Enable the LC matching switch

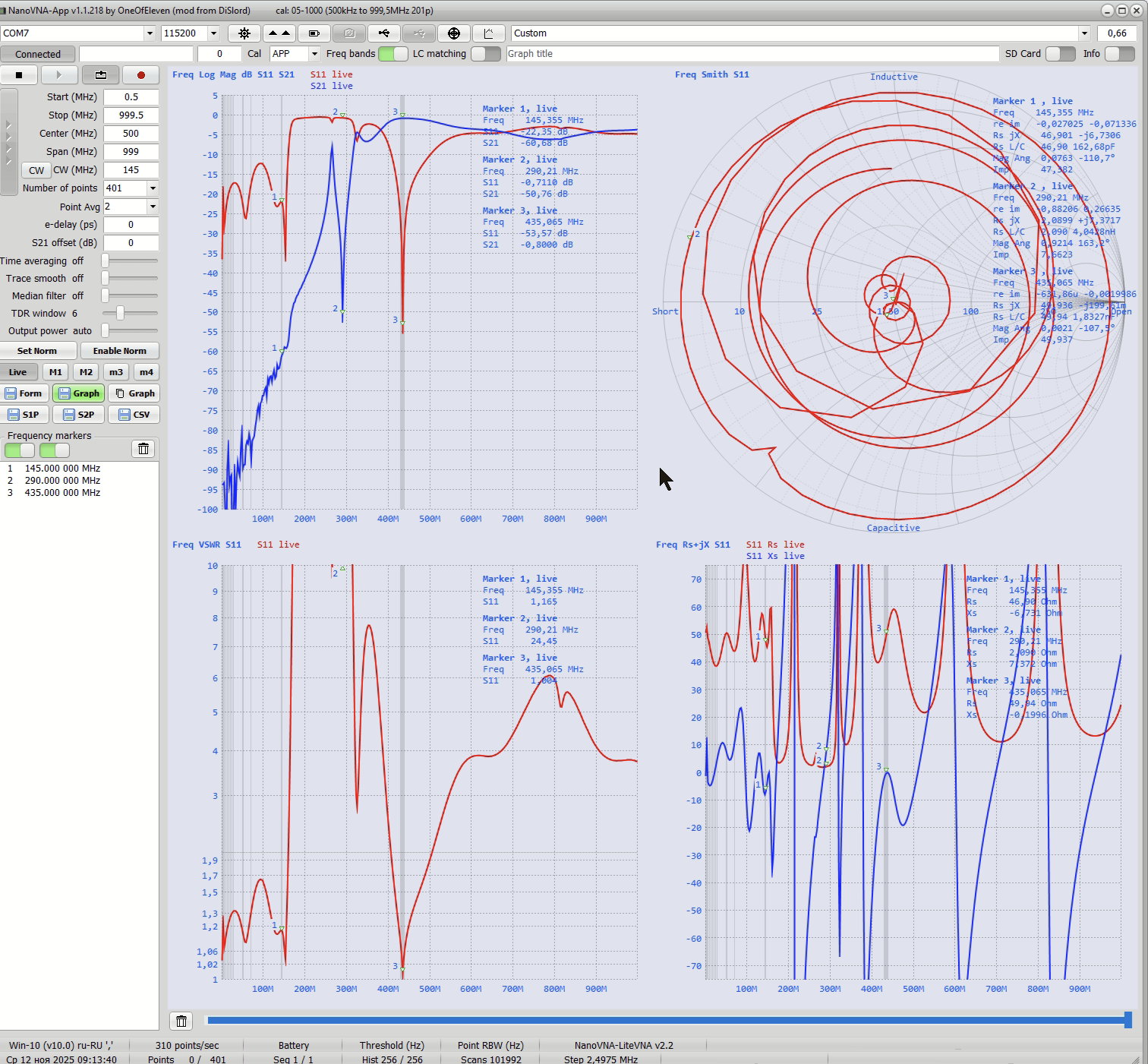pyautogui.click(x=486, y=54)
